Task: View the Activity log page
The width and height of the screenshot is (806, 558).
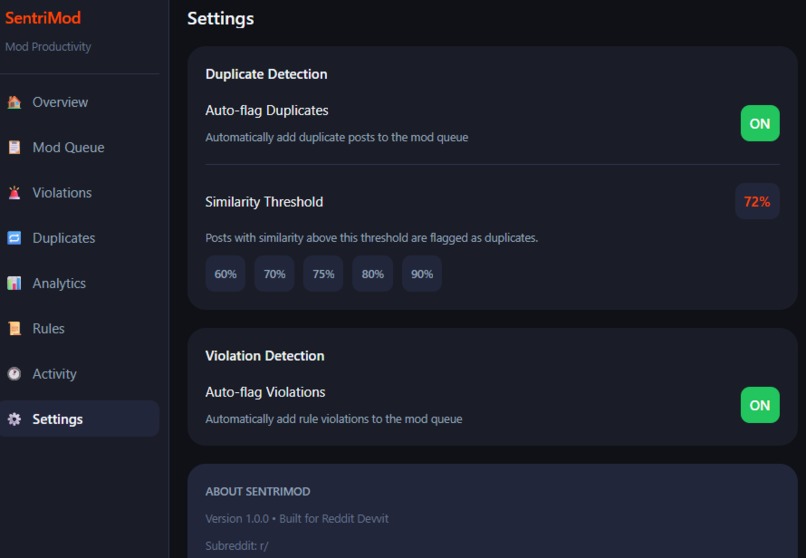Action: click(80, 374)
